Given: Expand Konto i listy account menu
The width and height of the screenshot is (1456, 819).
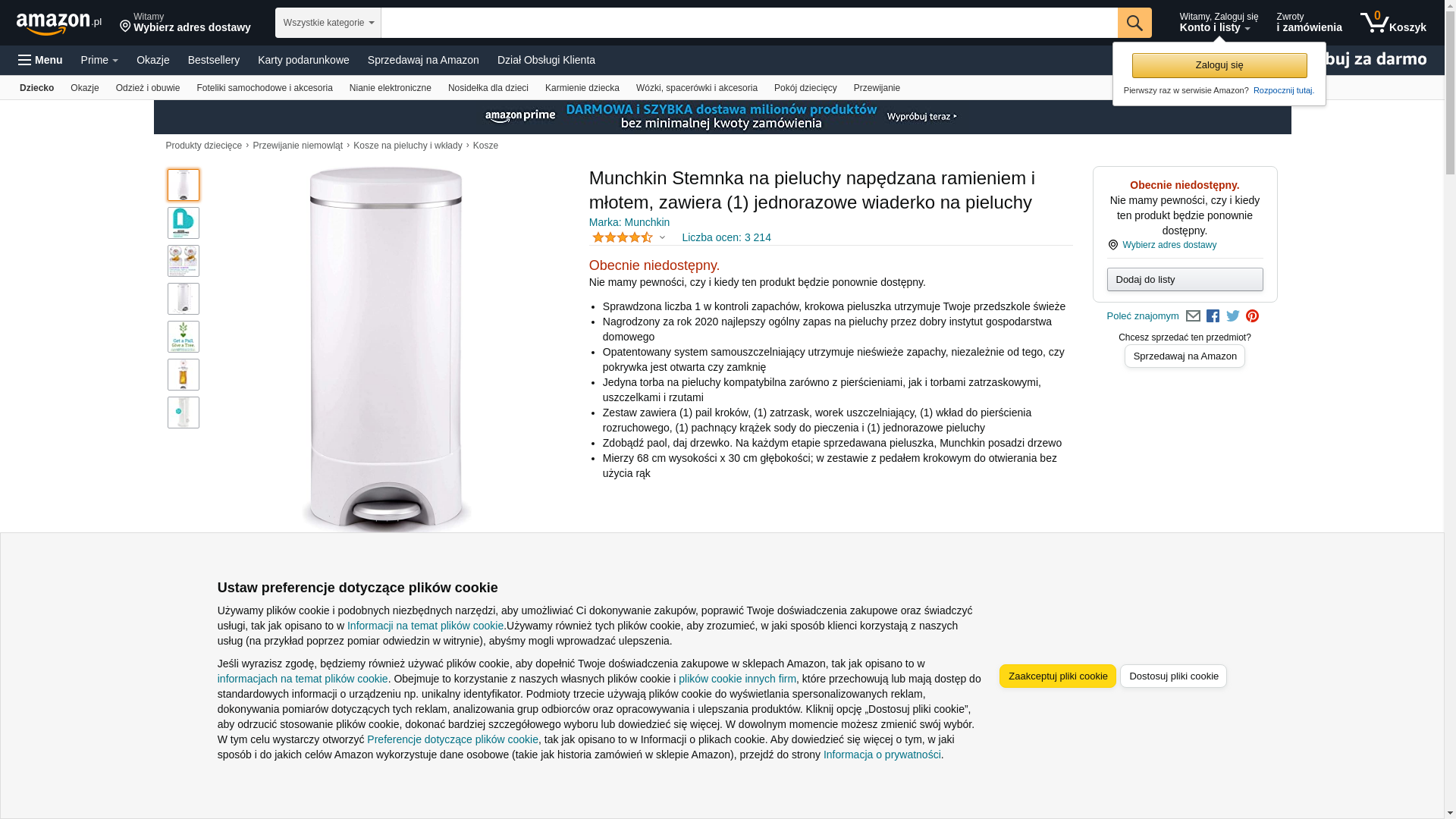Looking at the screenshot, I should [x=1219, y=23].
